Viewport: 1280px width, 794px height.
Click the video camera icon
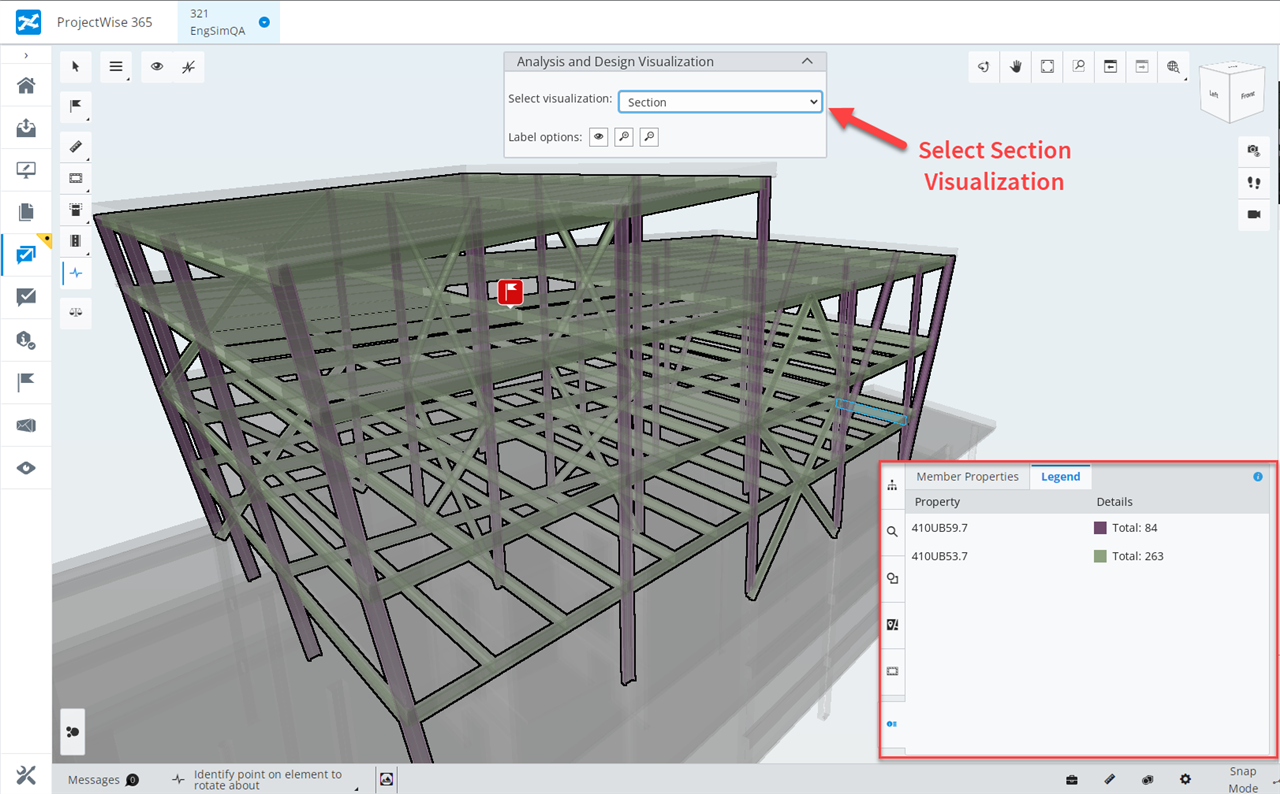click(x=1253, y=215)
